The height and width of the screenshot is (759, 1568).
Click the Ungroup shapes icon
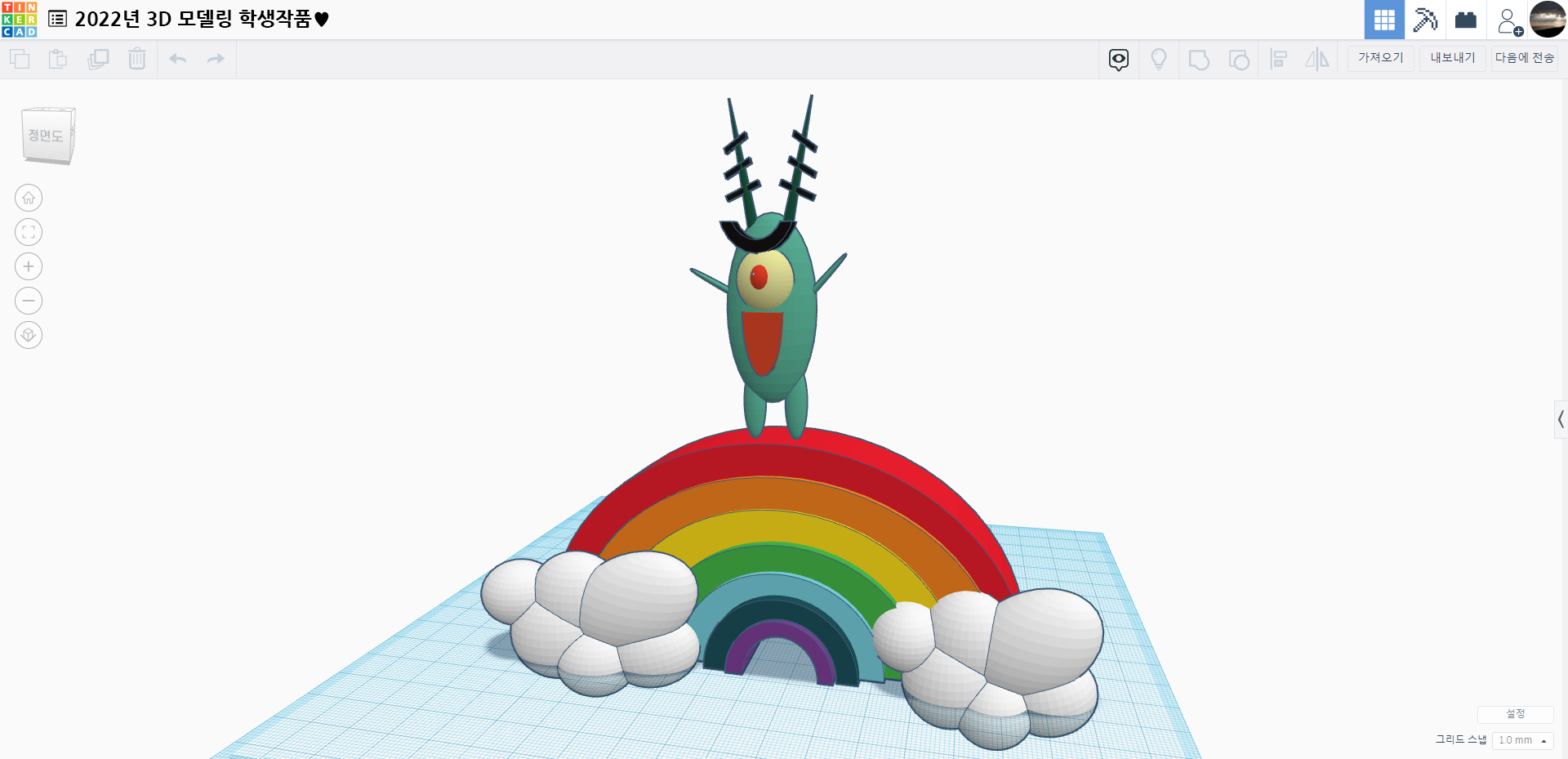[x=1239, y=59]
